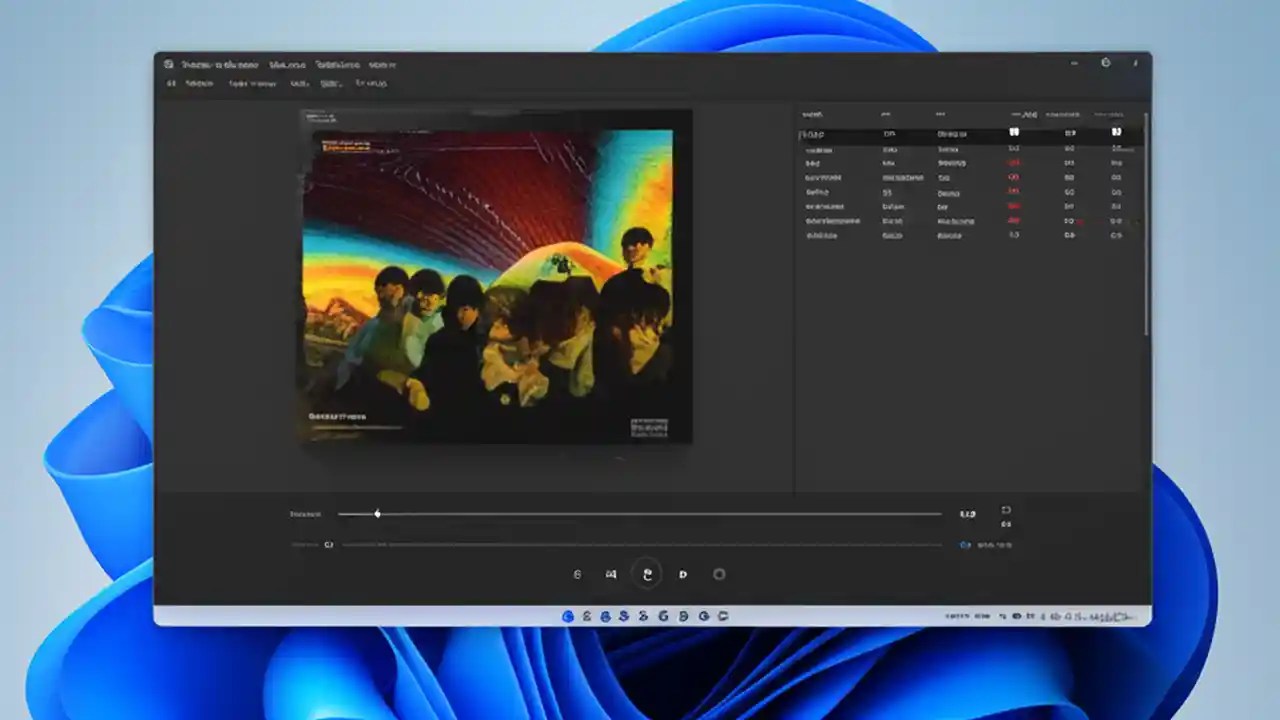Open the repeat icon right of playback controls
Screen dimensions: 1280x720
[x=719, y=574]
